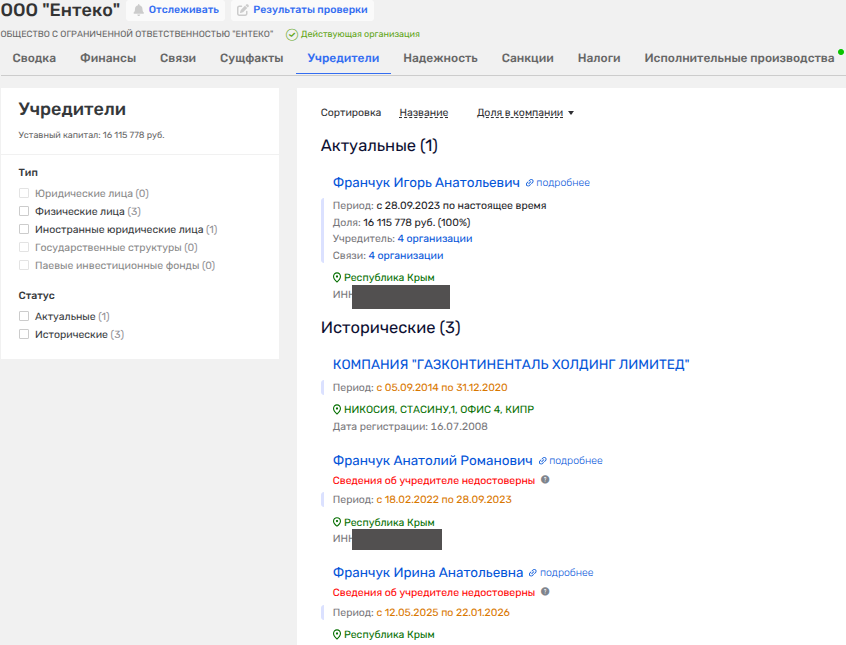Click the Отслеживать button
Screen dimensions: 846x645
[176, 10]
